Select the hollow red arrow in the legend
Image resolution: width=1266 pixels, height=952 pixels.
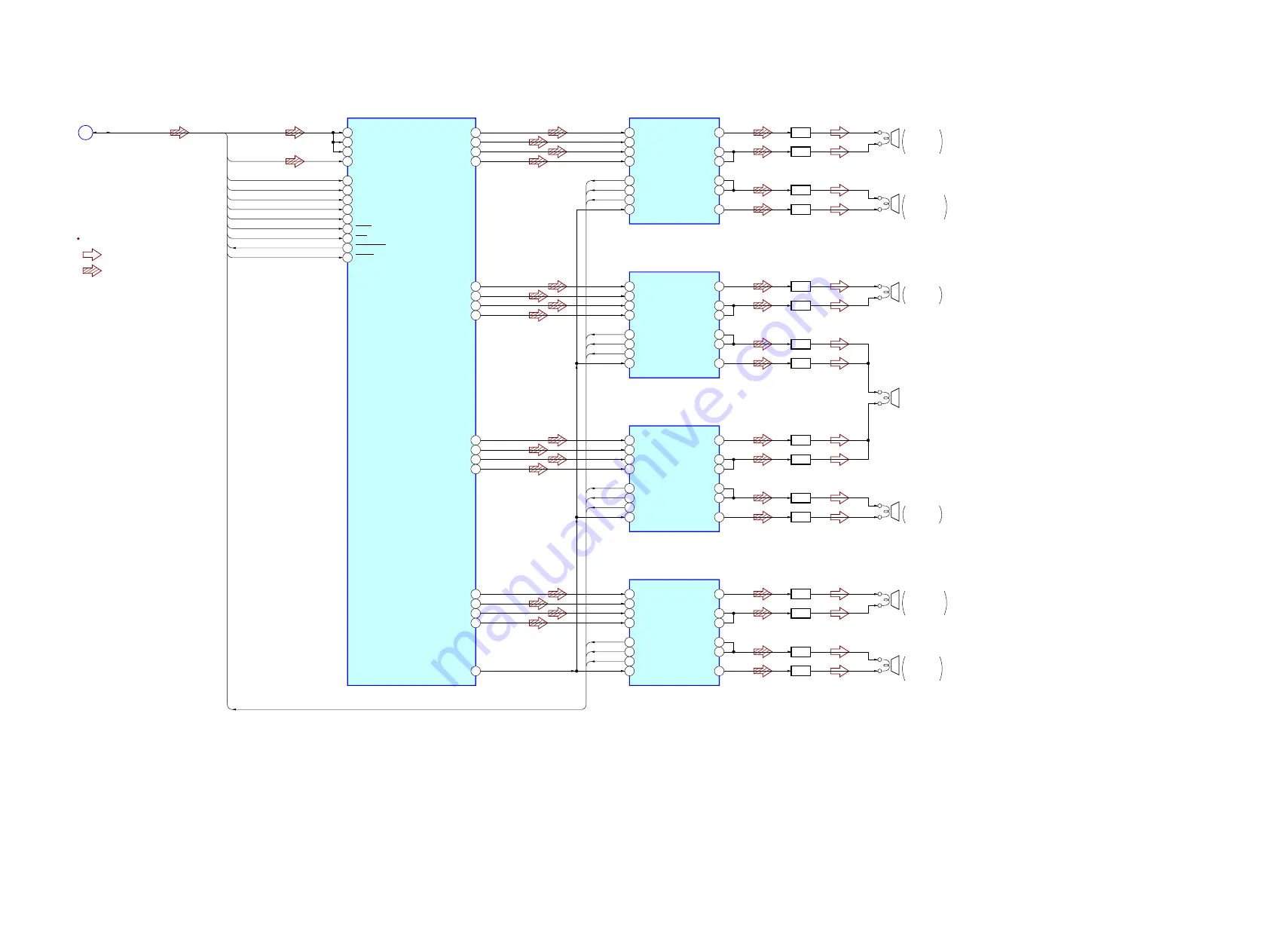coord(92,255)
